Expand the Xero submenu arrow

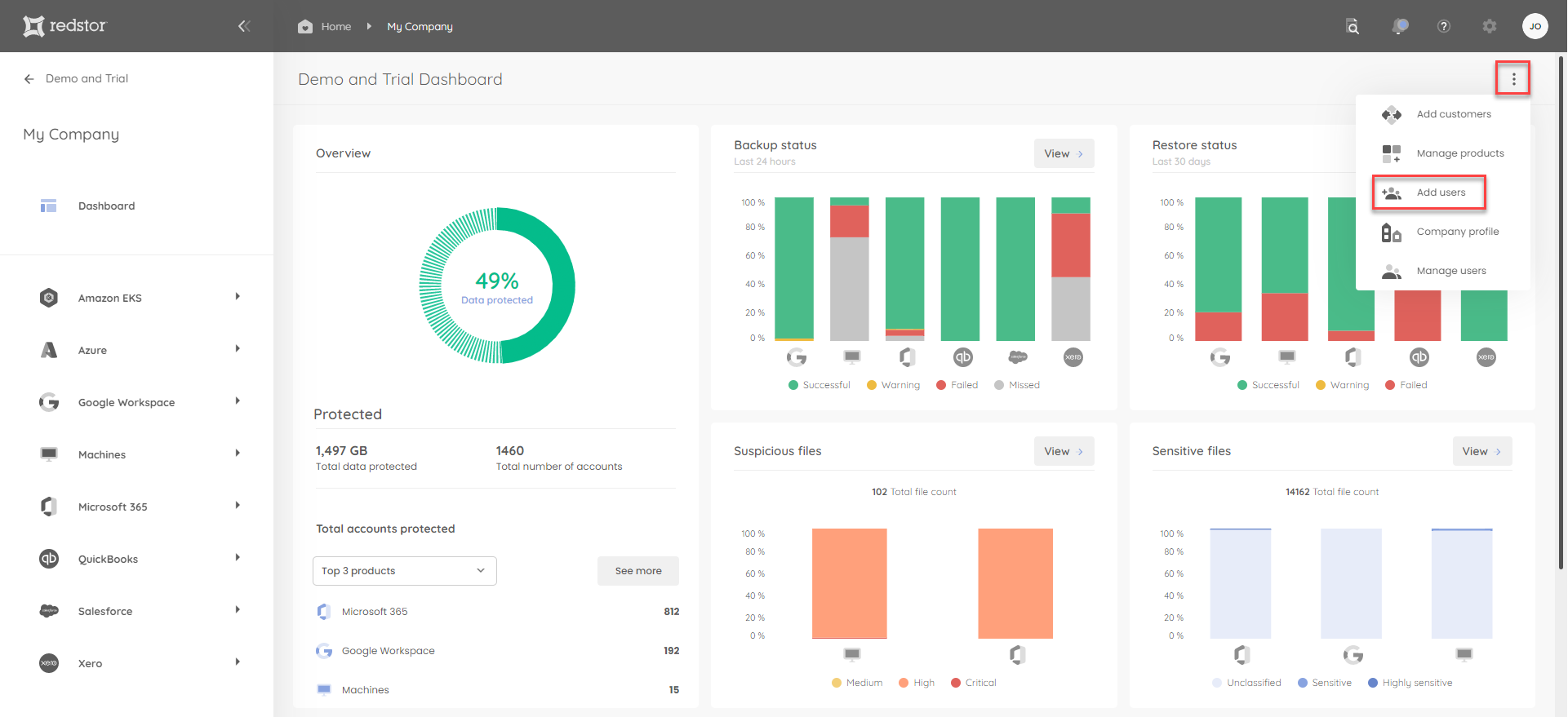238,662
